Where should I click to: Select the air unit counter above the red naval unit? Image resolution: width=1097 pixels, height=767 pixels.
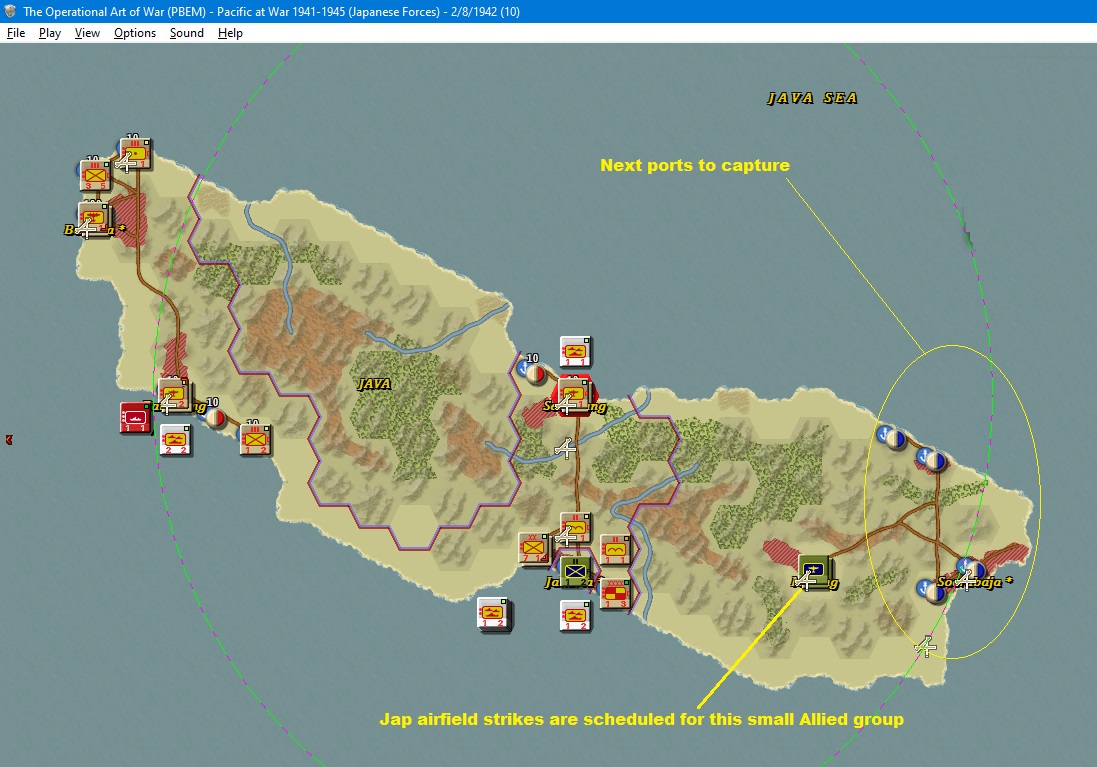(174, 395)
